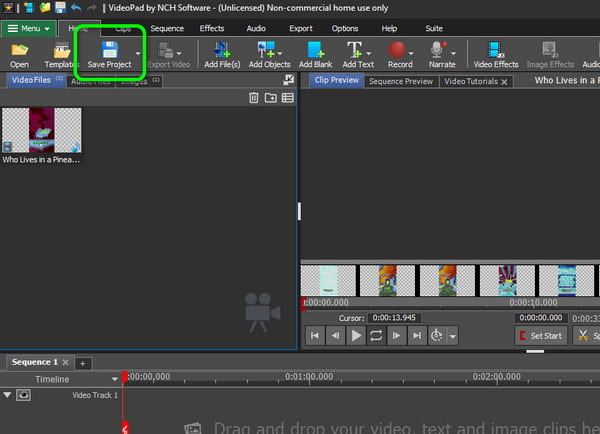Image resolution: width=600 pixels, height=434 pixels.
Task: Select the Who Lives in a Pinea... clip thumbnail
Action: pyautogui.click(x=41, y=130)
